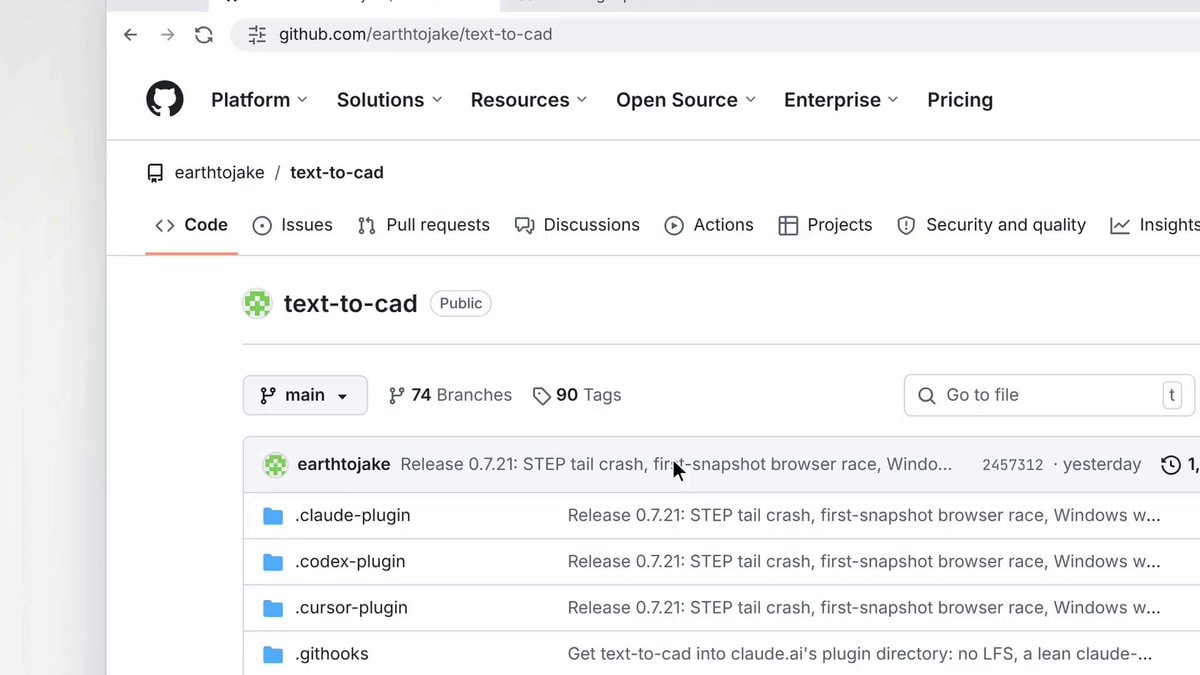Open commit message on .codex-plugin row

(x=864, y=562)
